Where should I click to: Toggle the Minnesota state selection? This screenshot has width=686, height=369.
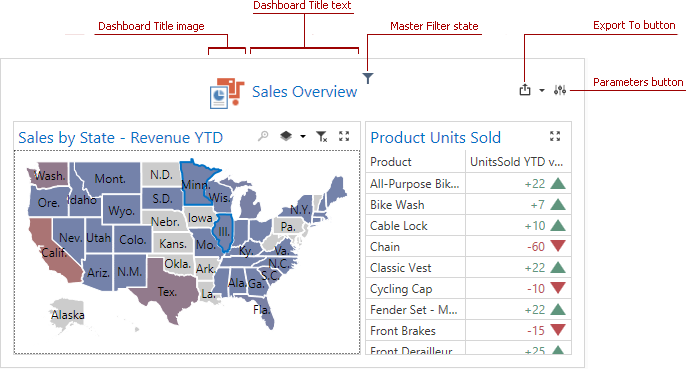pyautogui.click(x=194, y=184)
